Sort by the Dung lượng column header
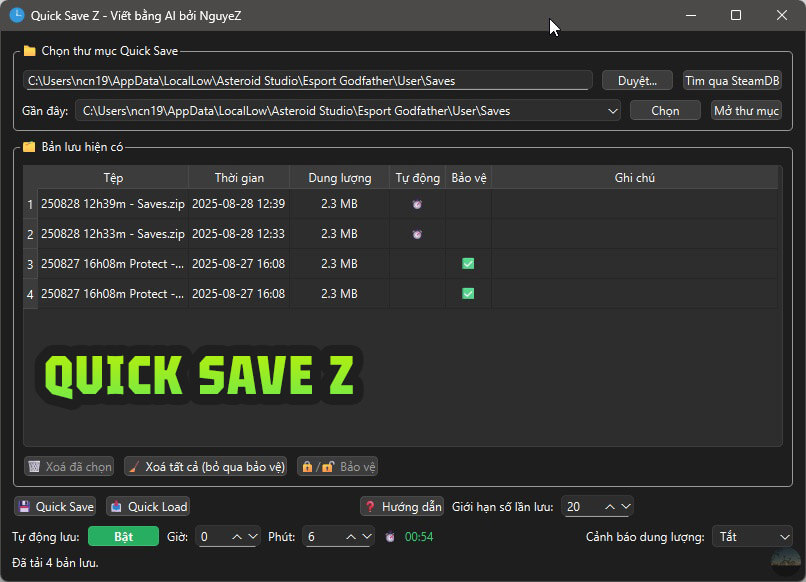806x582 pixels. pyautogui.click(x=339, y=178)
